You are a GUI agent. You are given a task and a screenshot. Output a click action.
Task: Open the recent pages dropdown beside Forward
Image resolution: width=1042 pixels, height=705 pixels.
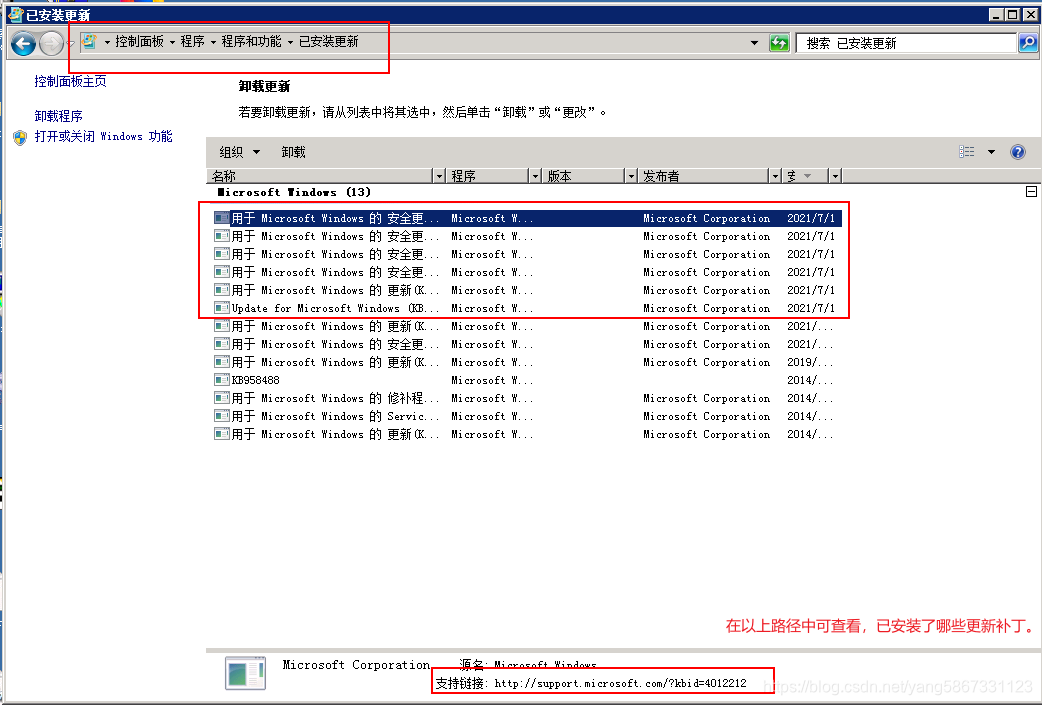70,45
